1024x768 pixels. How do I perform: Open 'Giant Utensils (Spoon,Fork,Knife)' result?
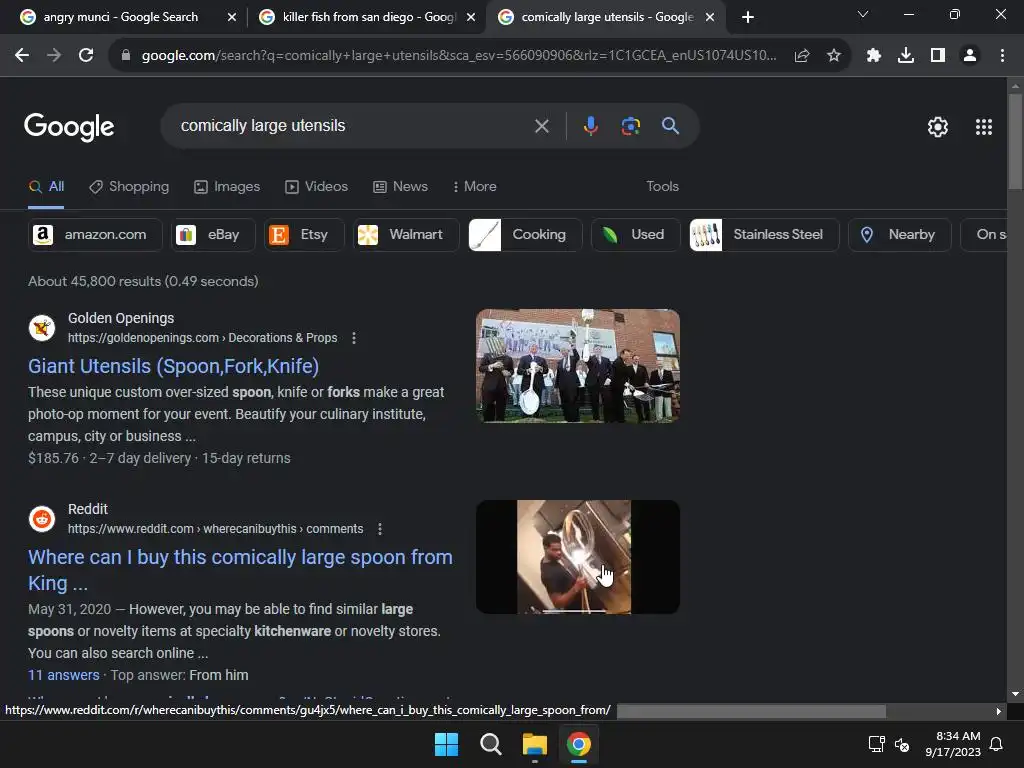tap(173, 366)
